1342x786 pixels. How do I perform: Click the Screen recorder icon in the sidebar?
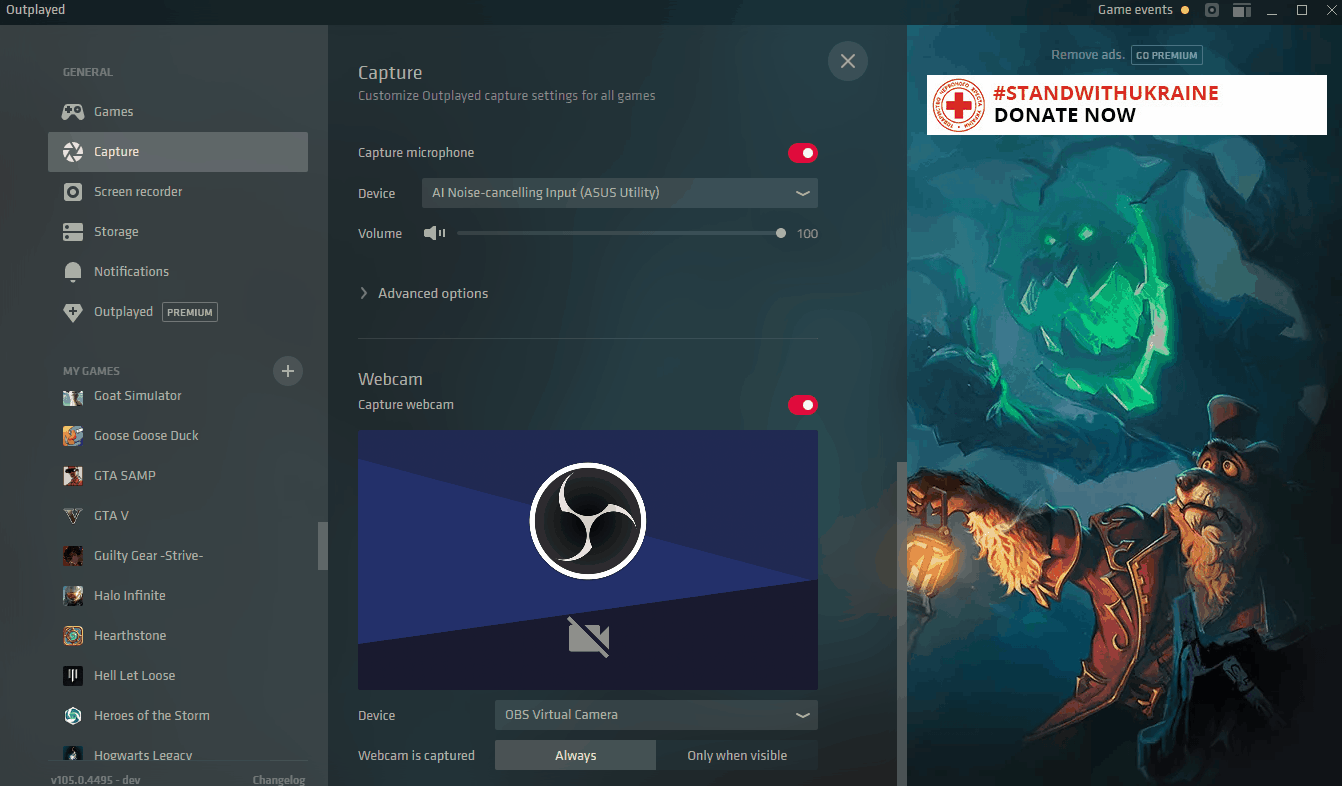point(73,192)
